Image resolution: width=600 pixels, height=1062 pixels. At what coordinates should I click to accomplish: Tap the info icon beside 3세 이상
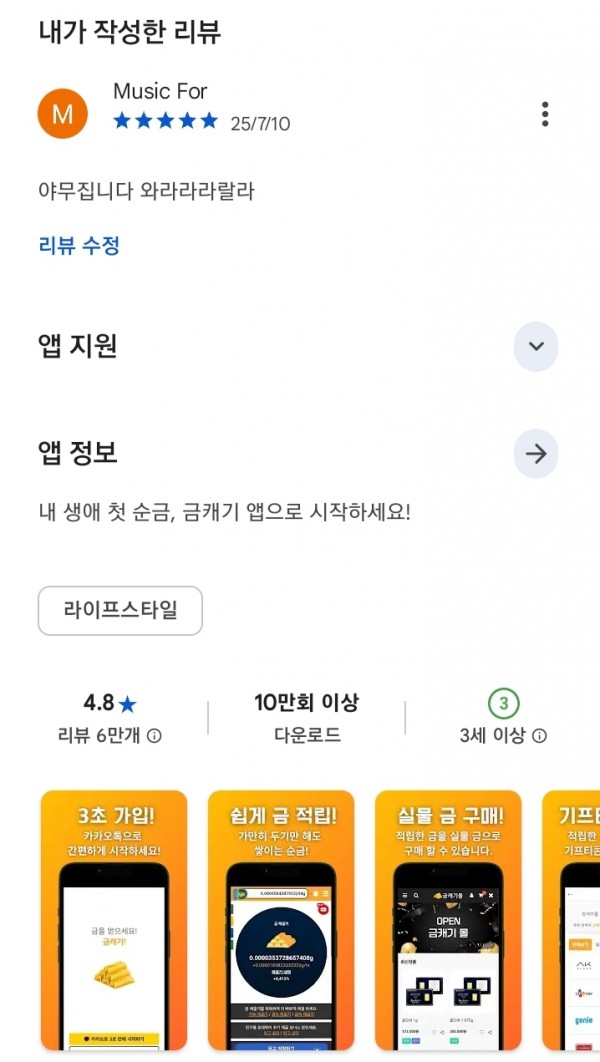click(x=539, y=736)
